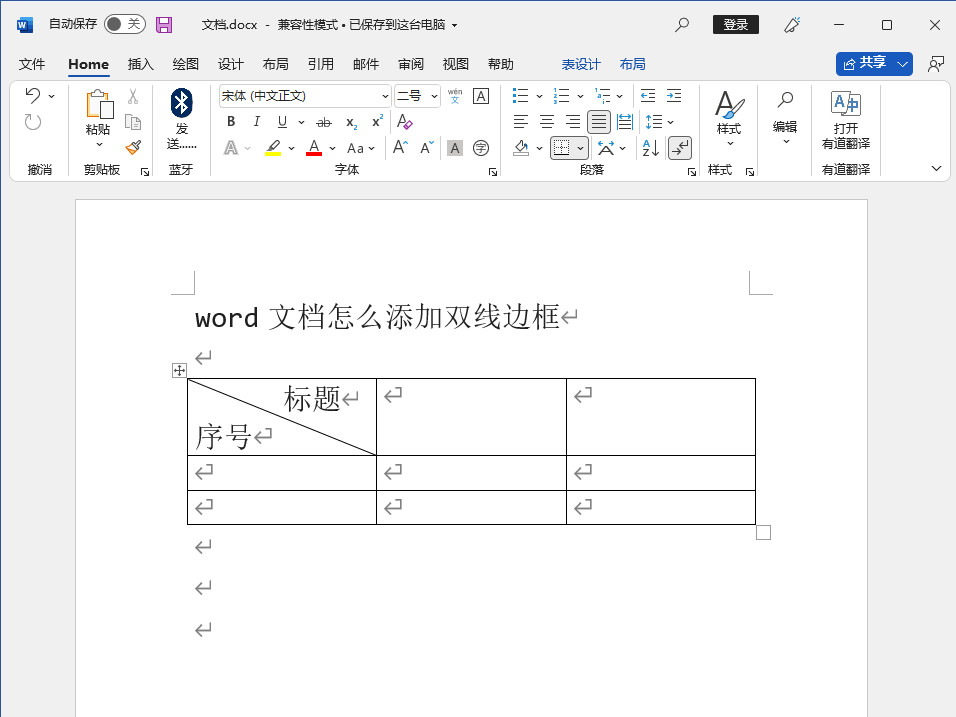Viewport: 956px width, 717px height.
Task: Expand the Paste options arrow
Action: (x=99, y=144)
